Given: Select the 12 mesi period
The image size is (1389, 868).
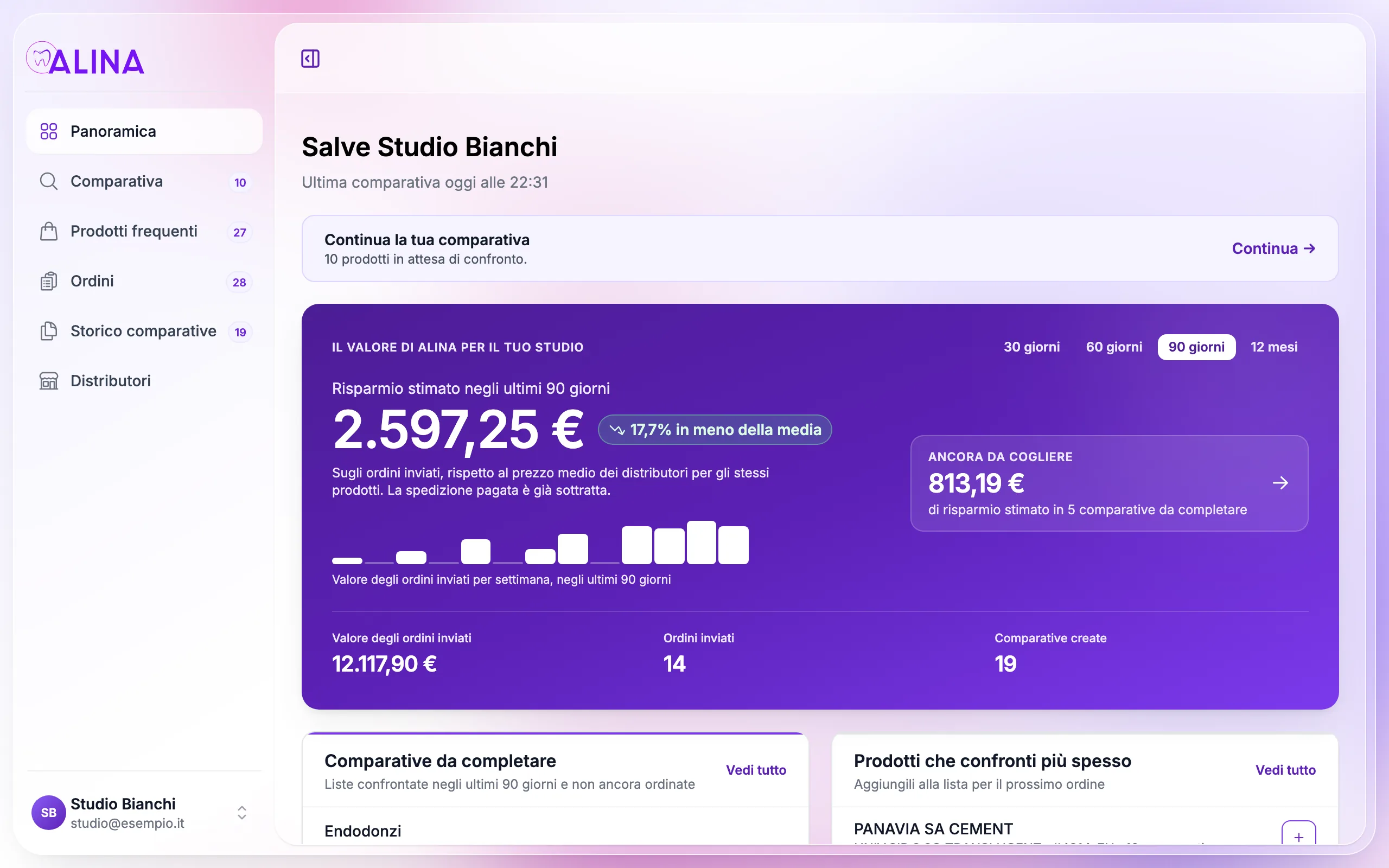Looking at the screenshot, I should (1273, 347).
